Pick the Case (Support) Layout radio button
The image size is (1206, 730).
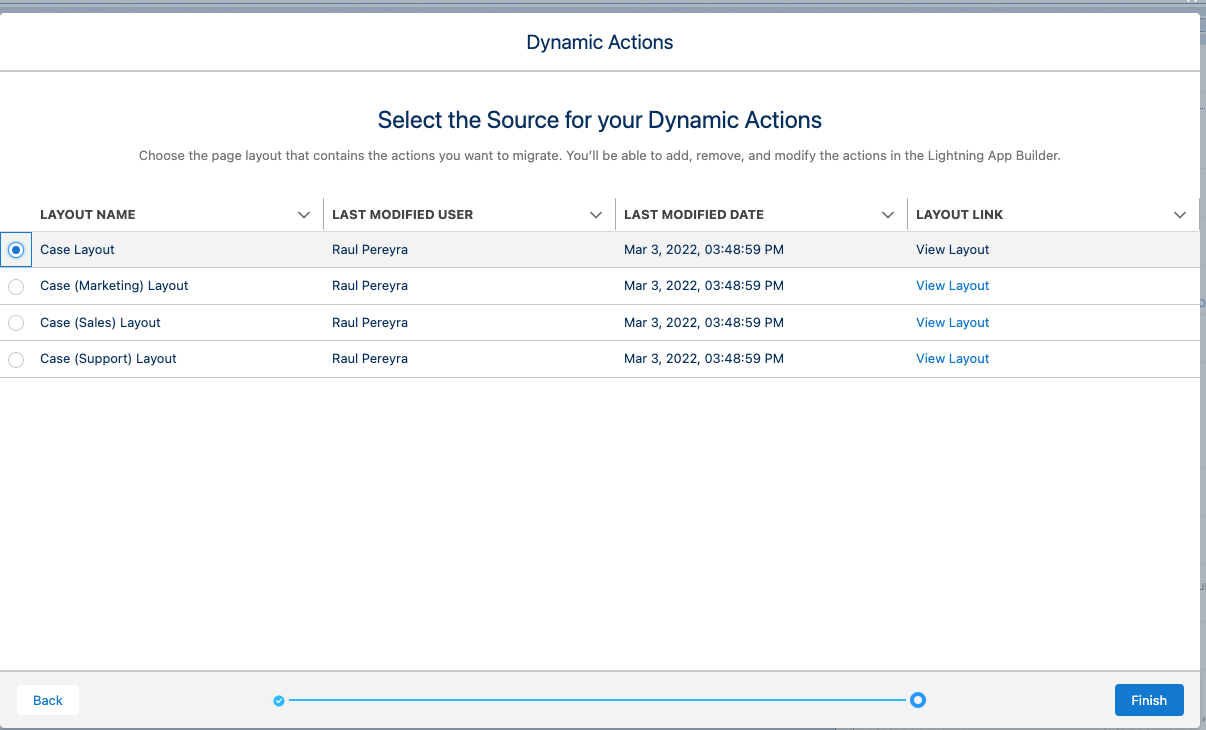(x=16, y=360)
